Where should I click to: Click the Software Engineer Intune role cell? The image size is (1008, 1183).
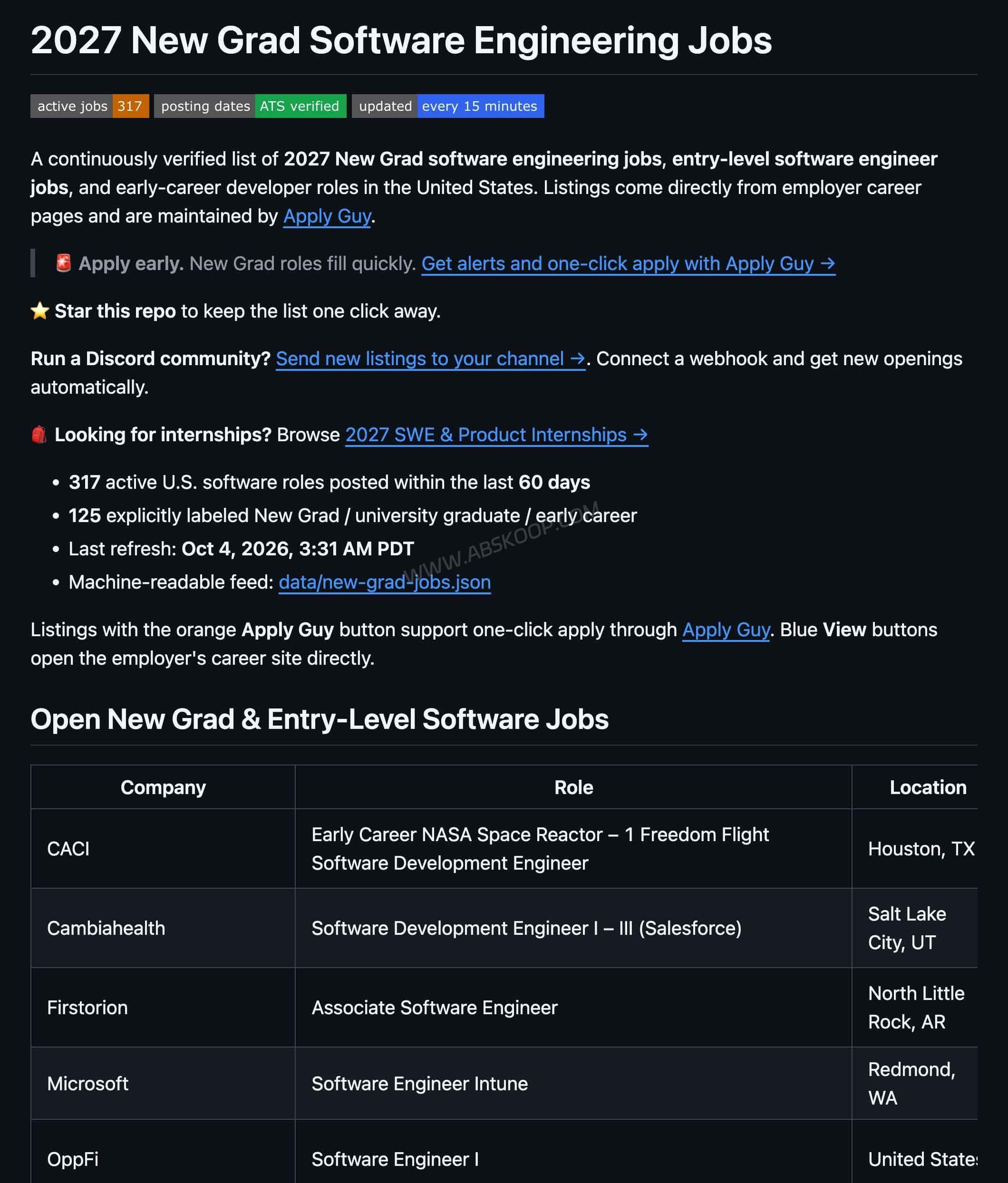pyautogui.click(x=573, y=1084)
